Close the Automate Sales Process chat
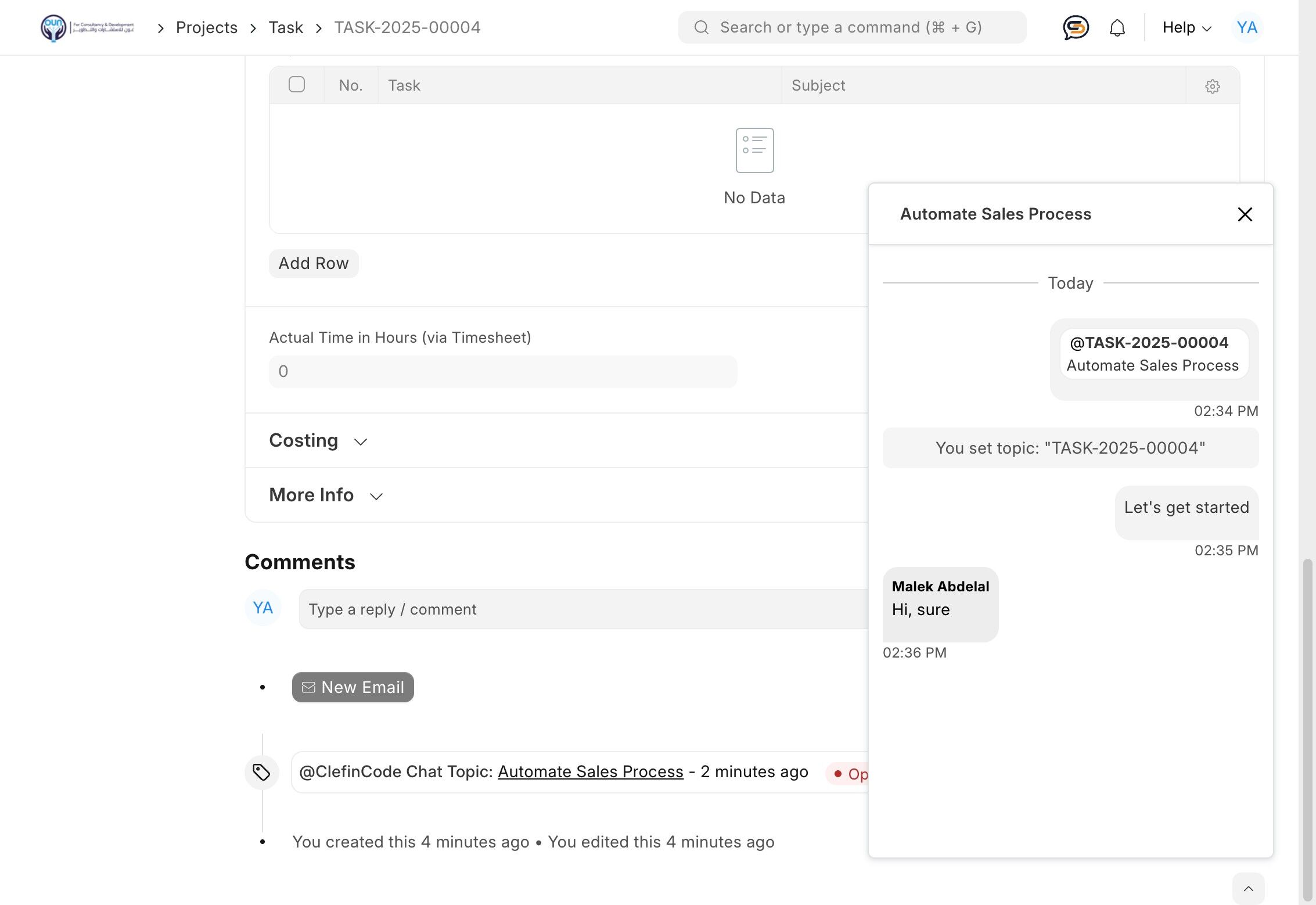The height and width of the screenshot is (905, 1316). 1245,214
